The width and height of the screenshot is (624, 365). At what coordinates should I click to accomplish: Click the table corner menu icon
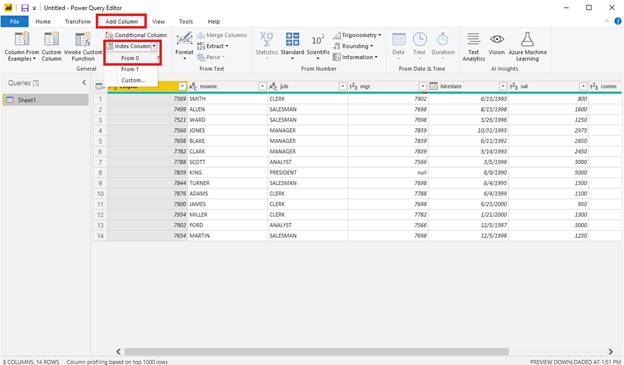(100, 86)
